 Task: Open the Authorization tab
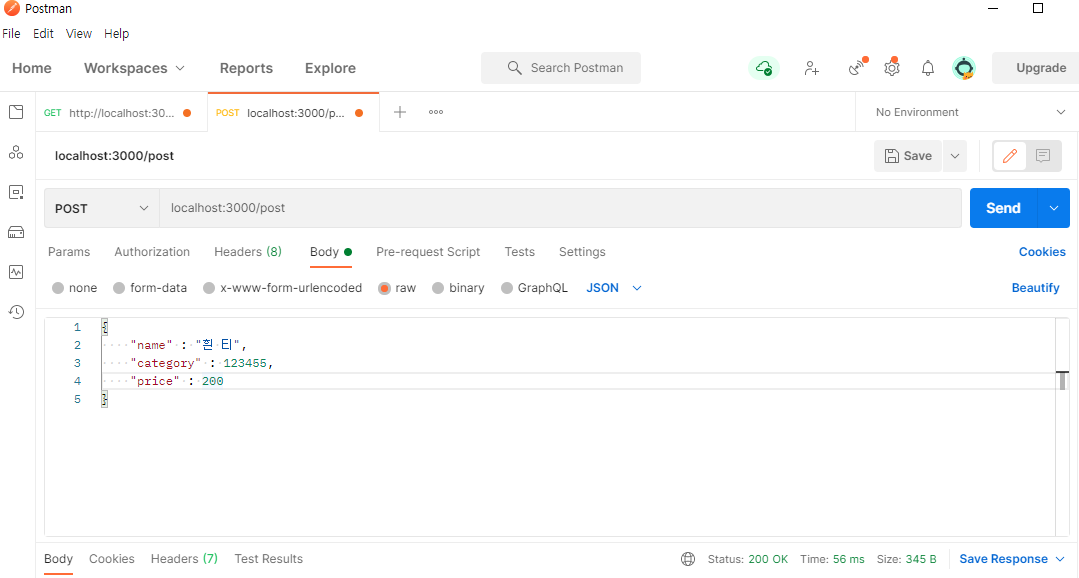(x=152, y=252)
